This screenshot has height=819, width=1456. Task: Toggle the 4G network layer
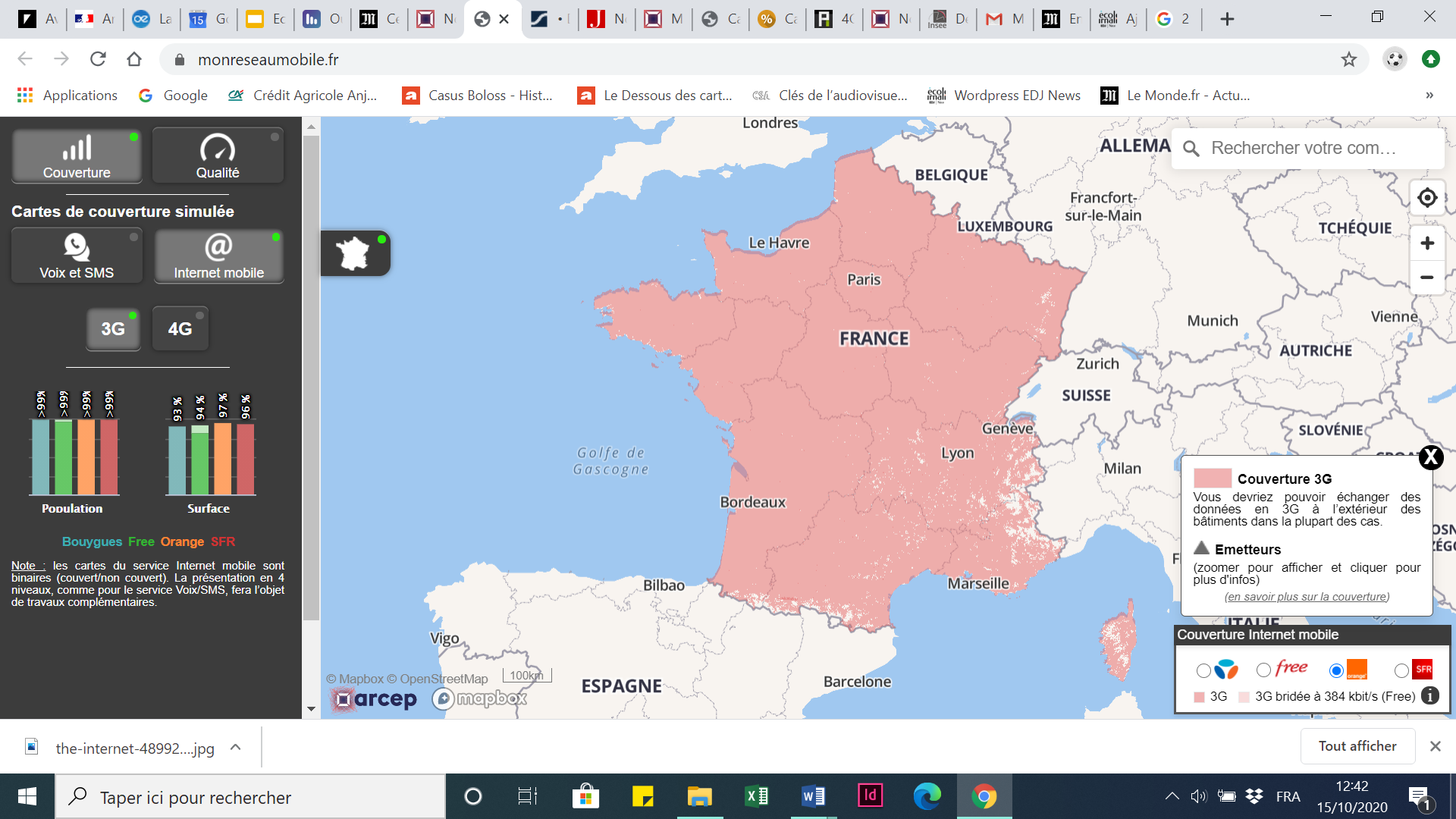(180, 328)
